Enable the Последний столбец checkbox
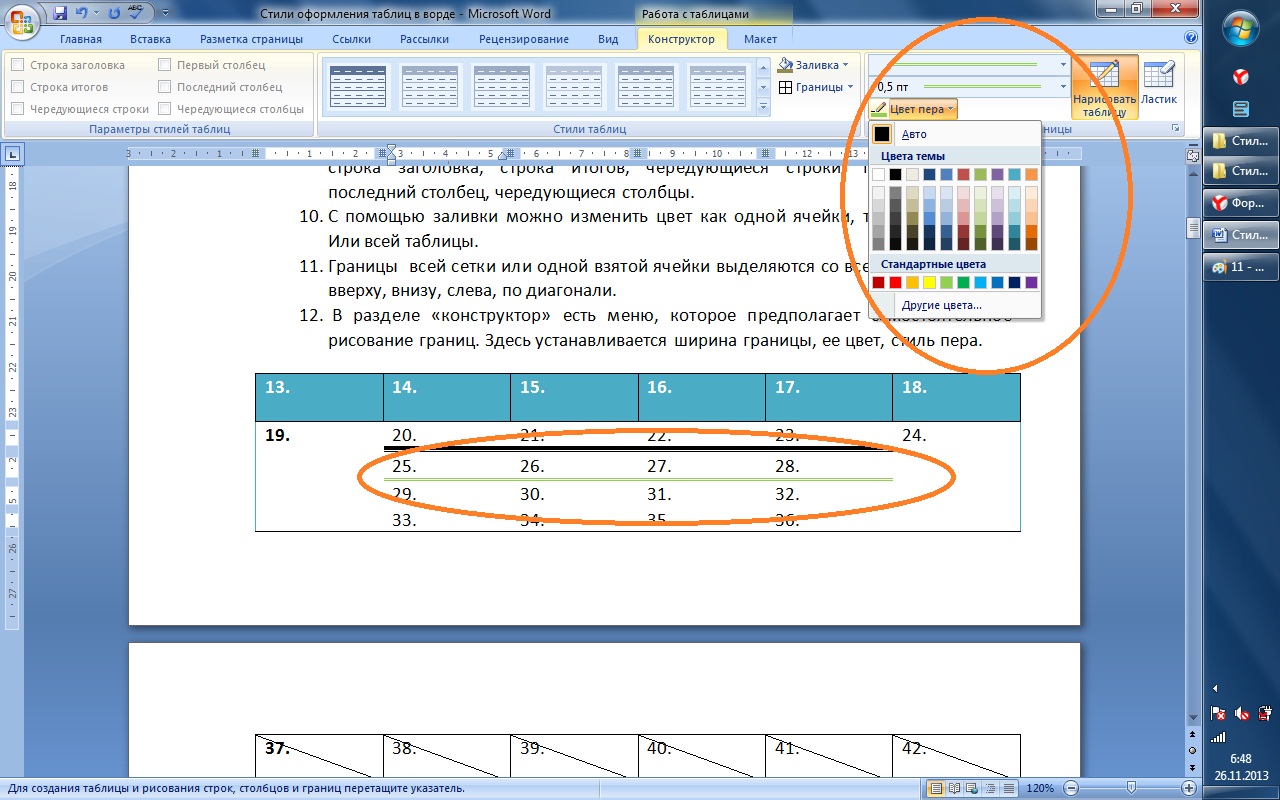Screen dimensions: 1280x800 [x=164, y=87]
